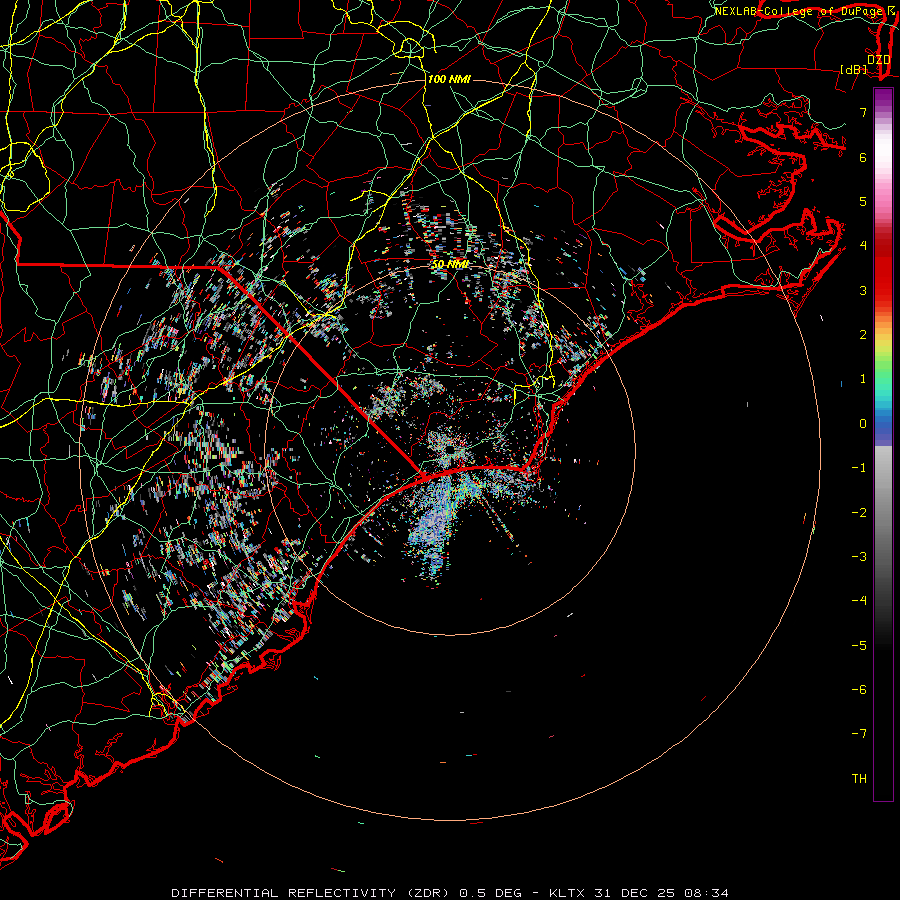The height and width of the screenshot is (900, 900).
Task: Click the red segment of the color bar
Action: (883, 270)
